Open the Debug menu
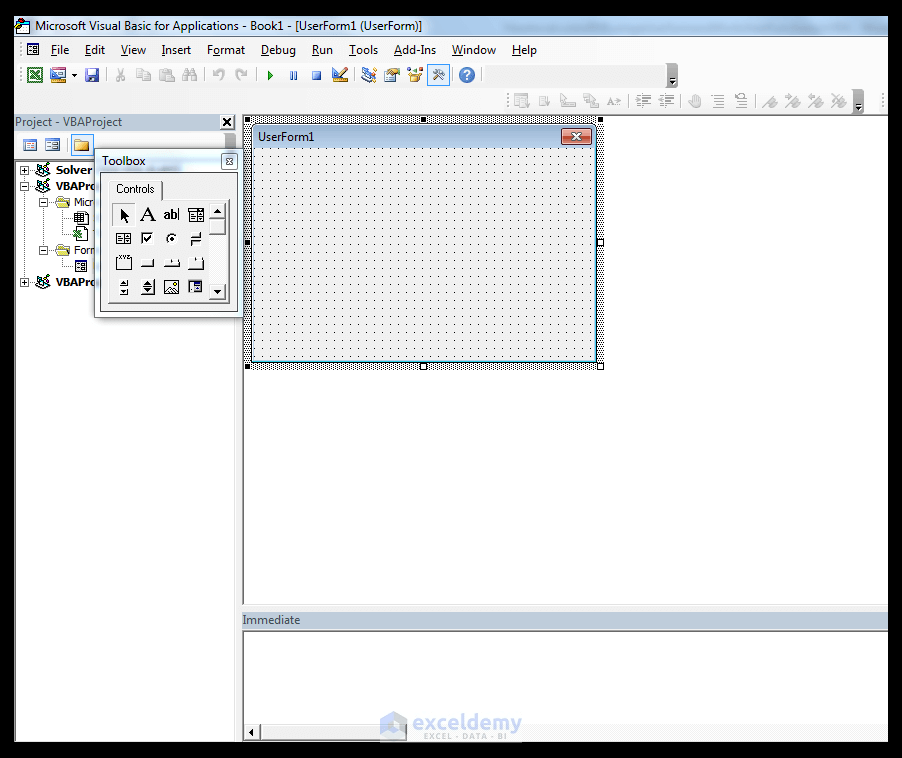 point(278,50)
